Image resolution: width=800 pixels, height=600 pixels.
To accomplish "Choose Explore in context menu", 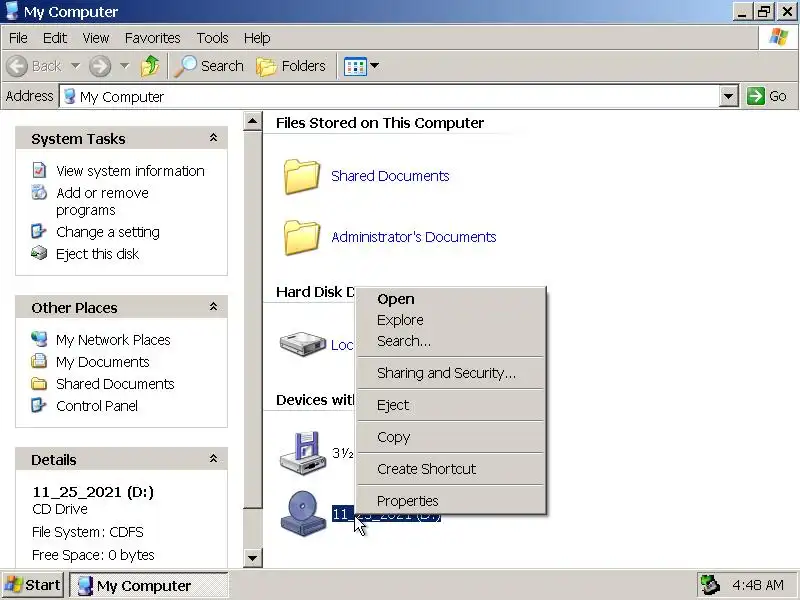I will [x=452, y=320].
